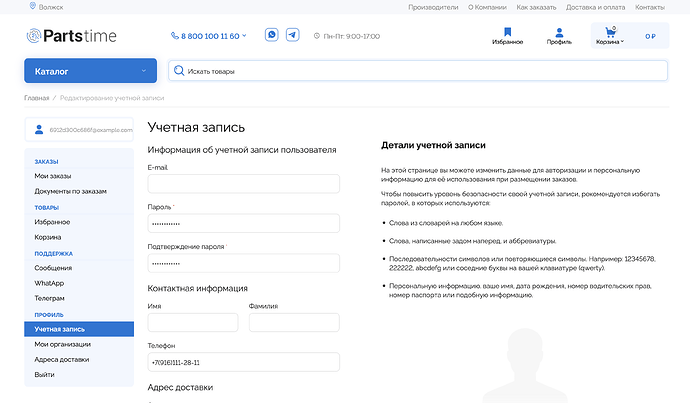Focus the Телефон input field
This screenshot has width=690, height=403.
(x=243, y=362)
